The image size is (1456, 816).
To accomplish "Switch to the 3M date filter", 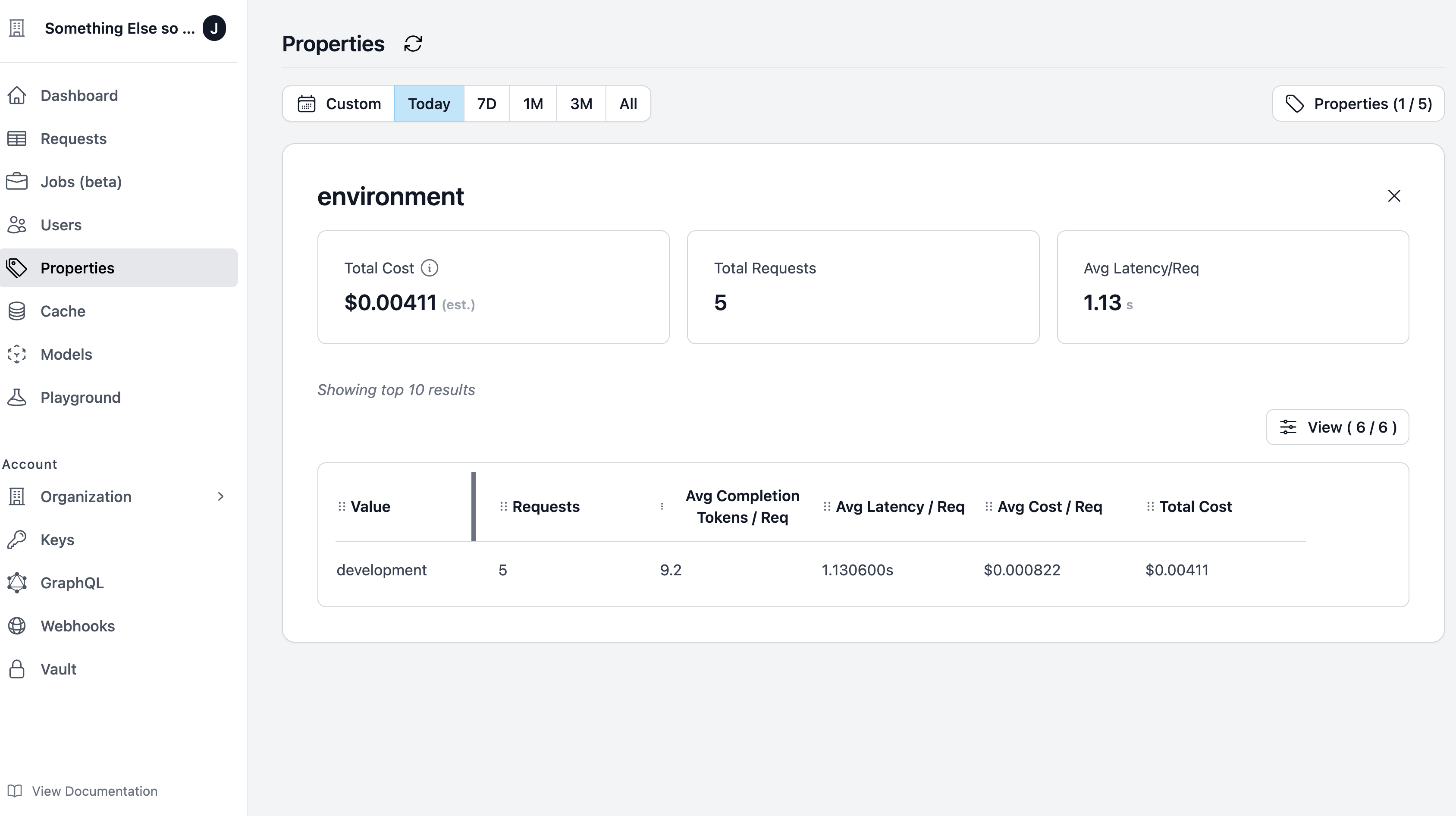I will (581, 104).
